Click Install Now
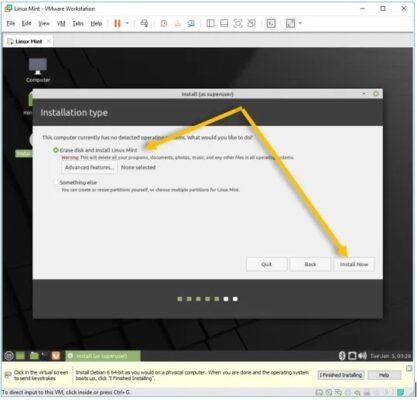Image resolution: width=417 pixels, height=400 pixels. (354, 264)
